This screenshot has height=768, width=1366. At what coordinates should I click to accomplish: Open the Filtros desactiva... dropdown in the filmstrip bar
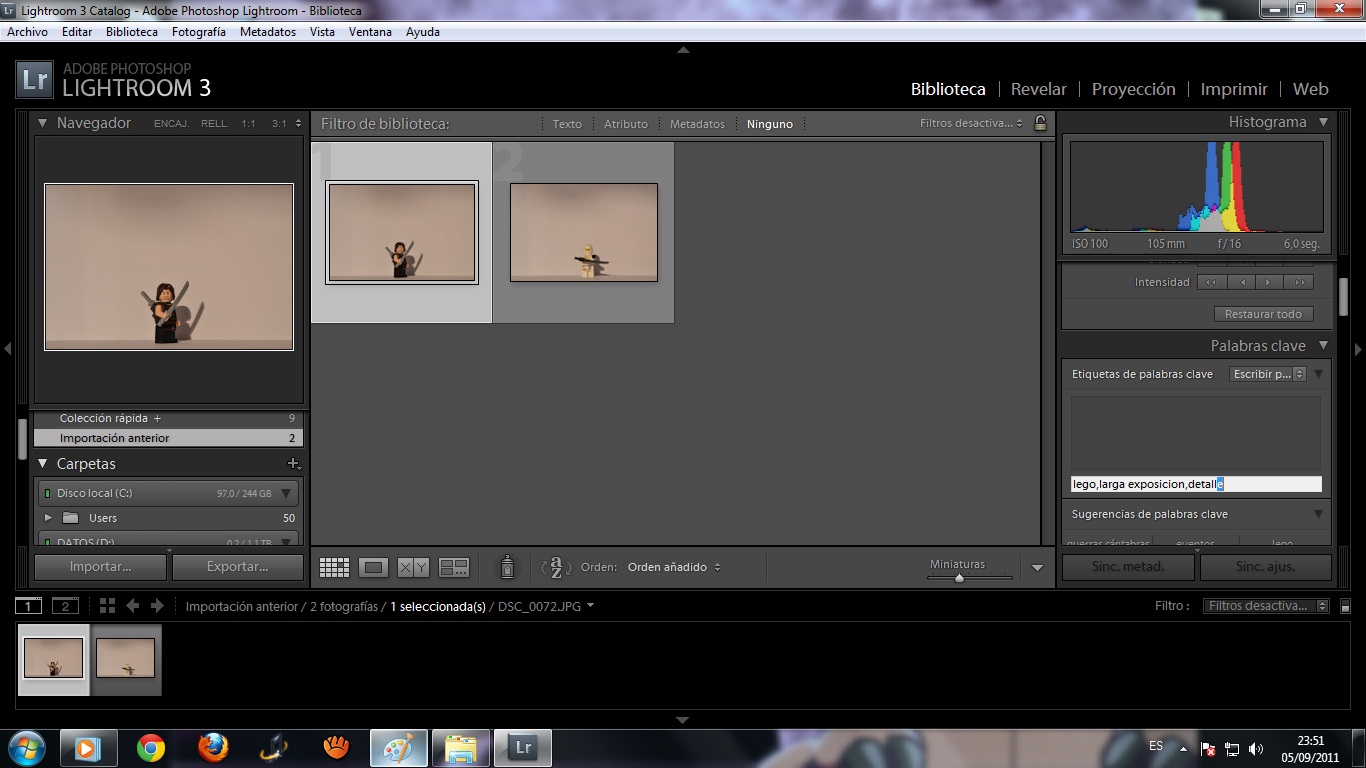coord(1265,606)
